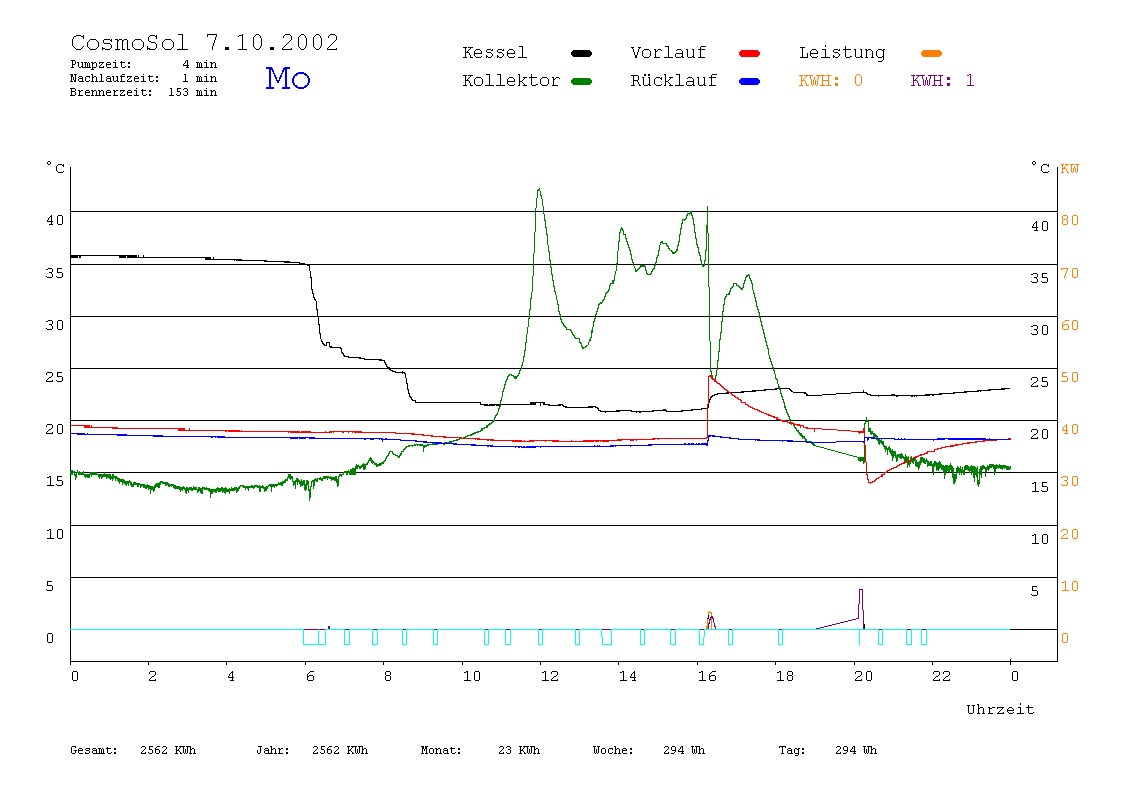Click the "Leistung" legend label

click(x=842, y=53)
